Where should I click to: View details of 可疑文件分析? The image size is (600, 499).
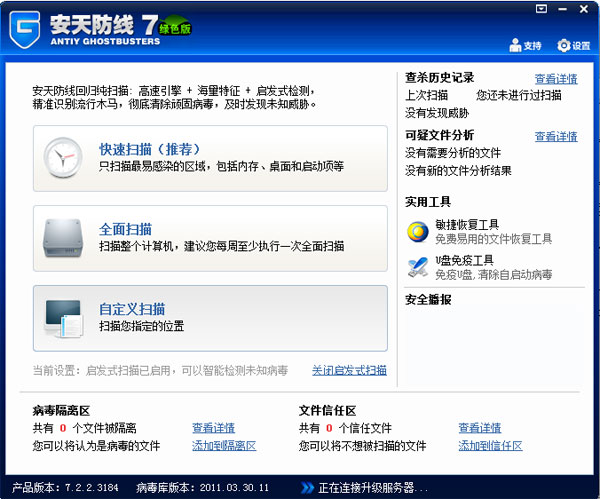[556, 137]
